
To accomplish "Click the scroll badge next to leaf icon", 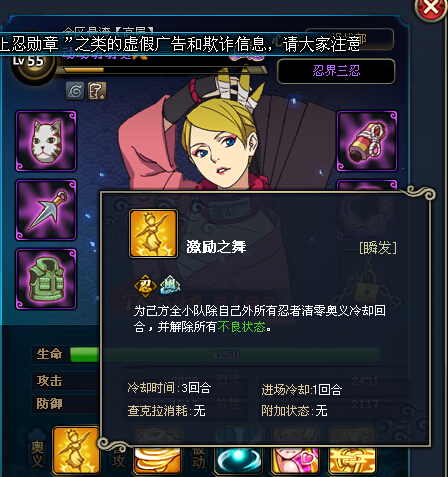I will coord(97,91).
